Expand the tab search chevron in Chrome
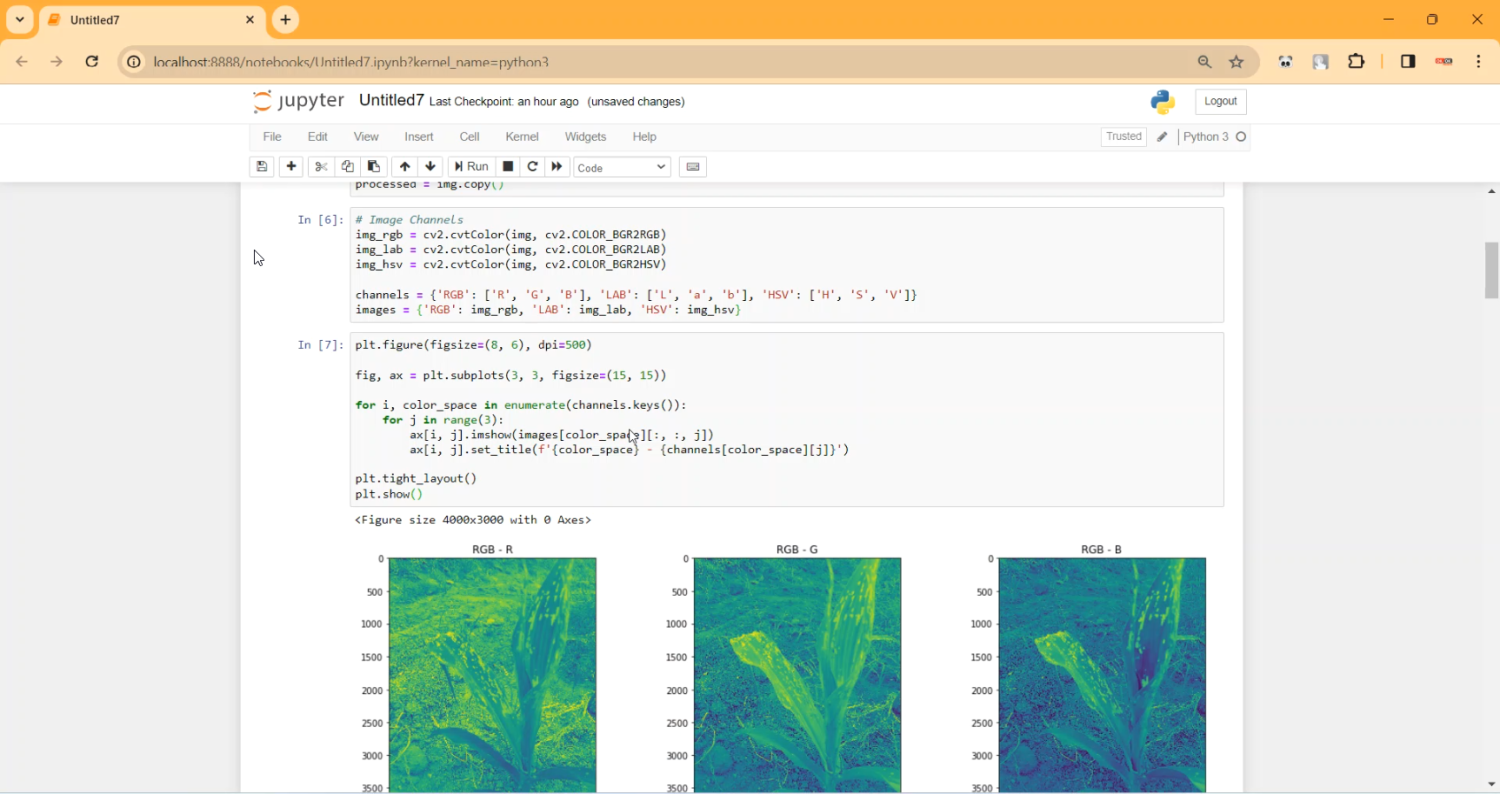 tap(20, 20)
